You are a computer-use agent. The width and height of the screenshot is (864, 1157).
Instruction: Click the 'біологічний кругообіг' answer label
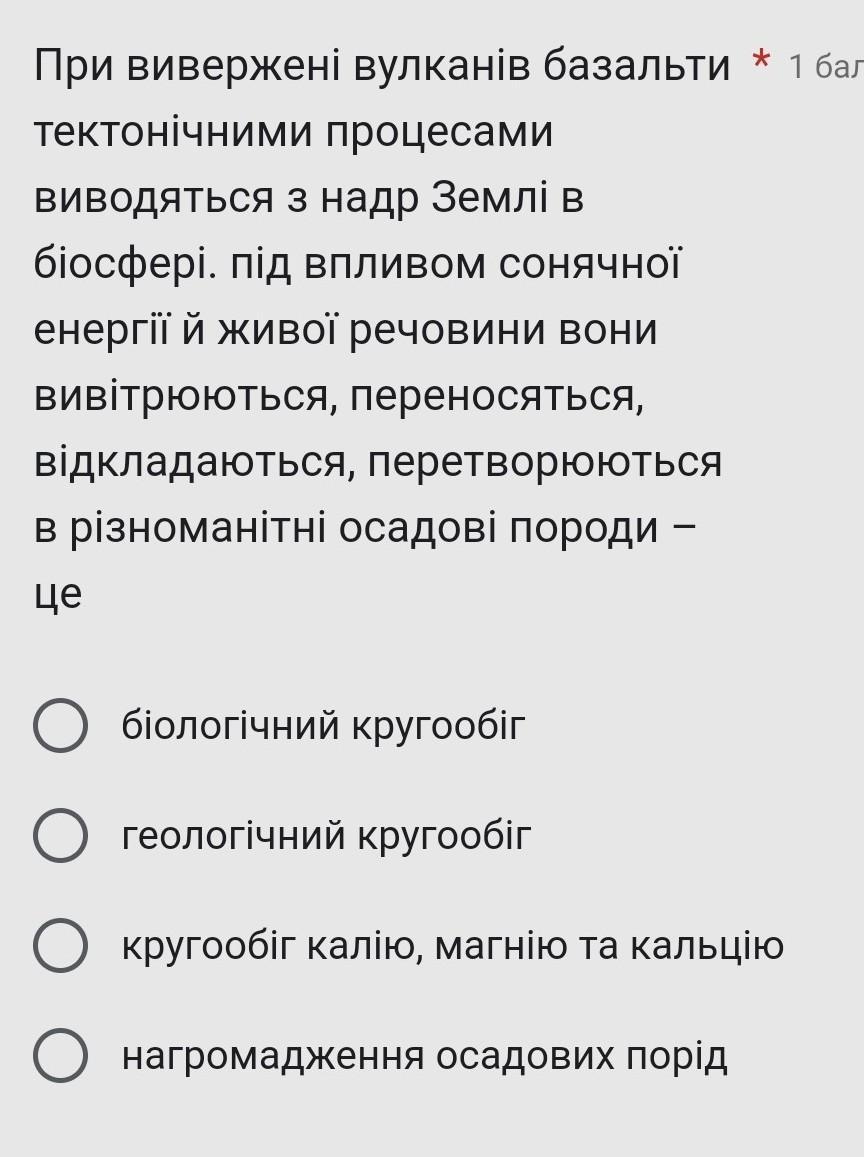323,725
